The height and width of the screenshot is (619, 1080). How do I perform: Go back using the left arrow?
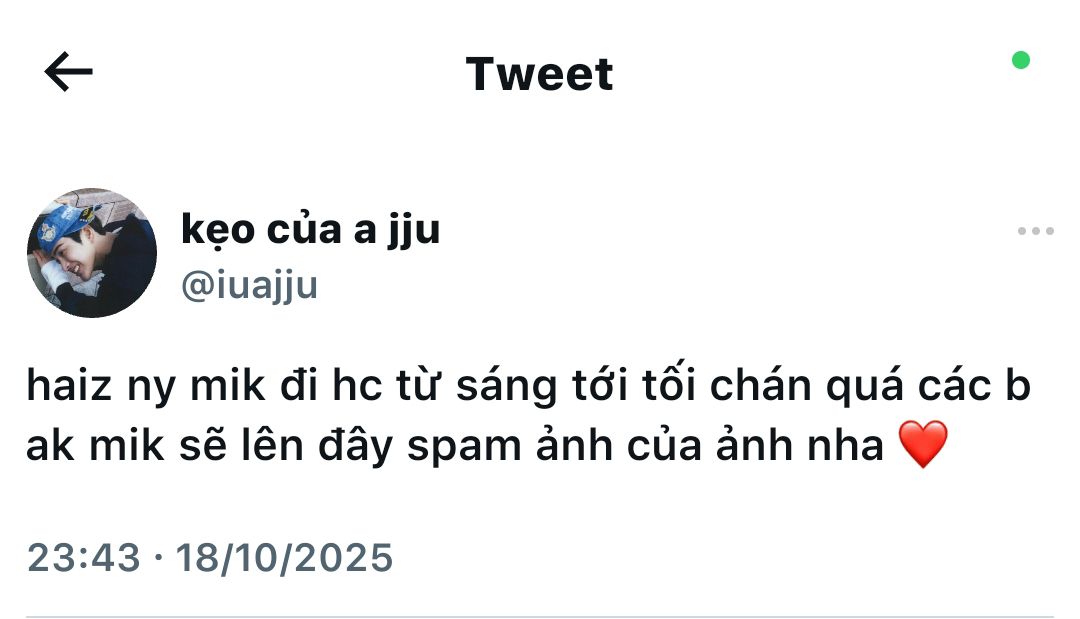[x=68, y=72]
